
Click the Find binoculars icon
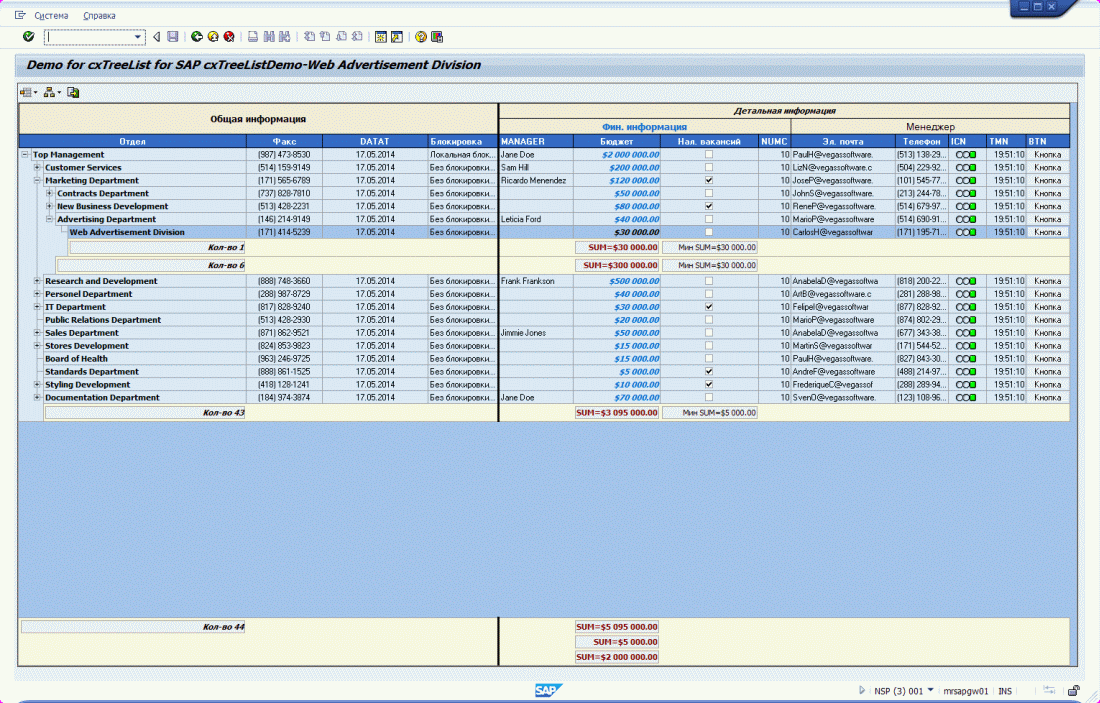click(x=269, y=36)
